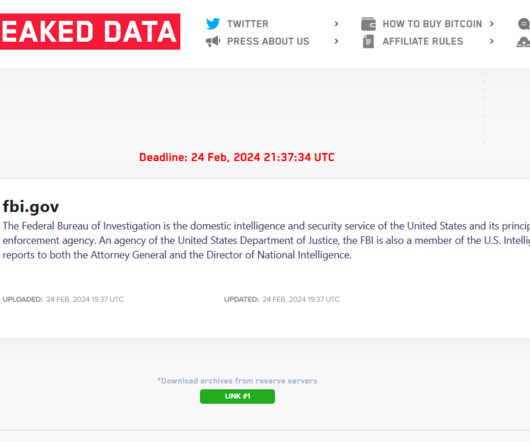Click the fbi.gov heading
The image size is (530, 442).
click(x=31, y=206)
